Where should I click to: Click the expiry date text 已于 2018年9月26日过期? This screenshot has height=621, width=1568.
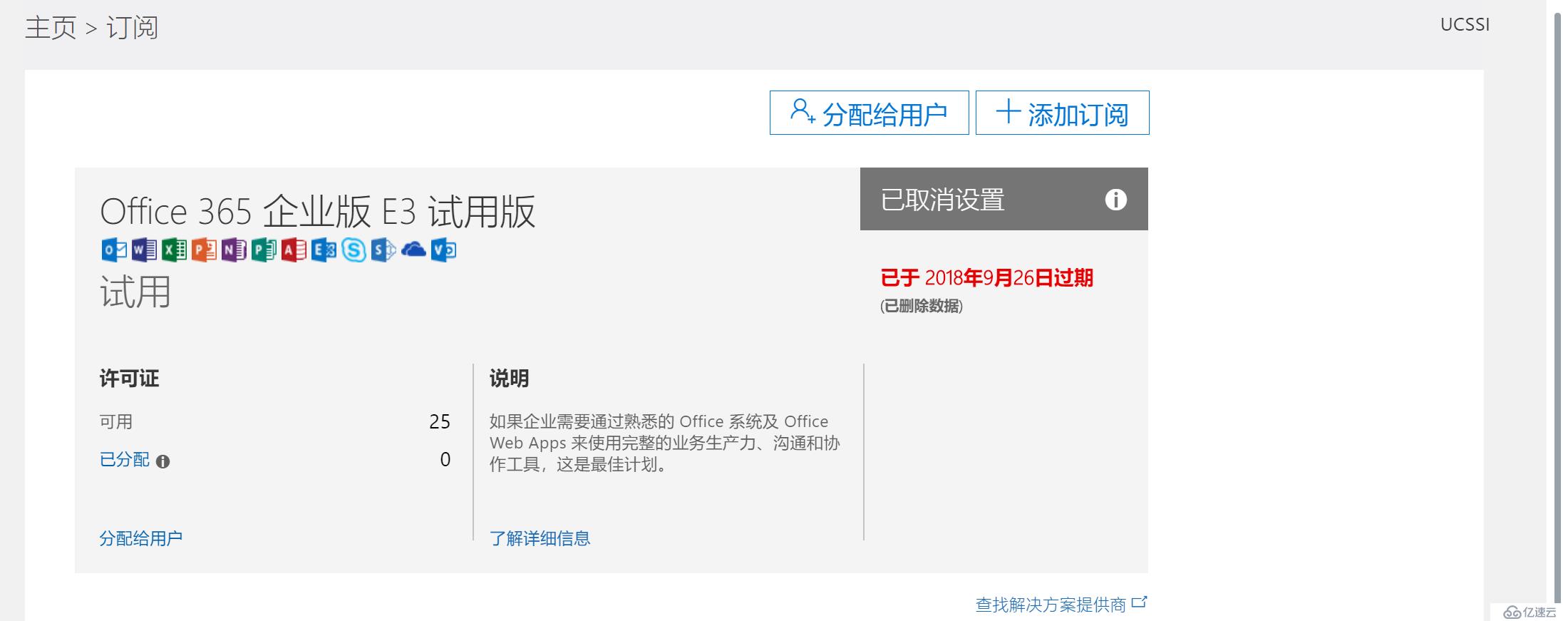pos(986,278)
